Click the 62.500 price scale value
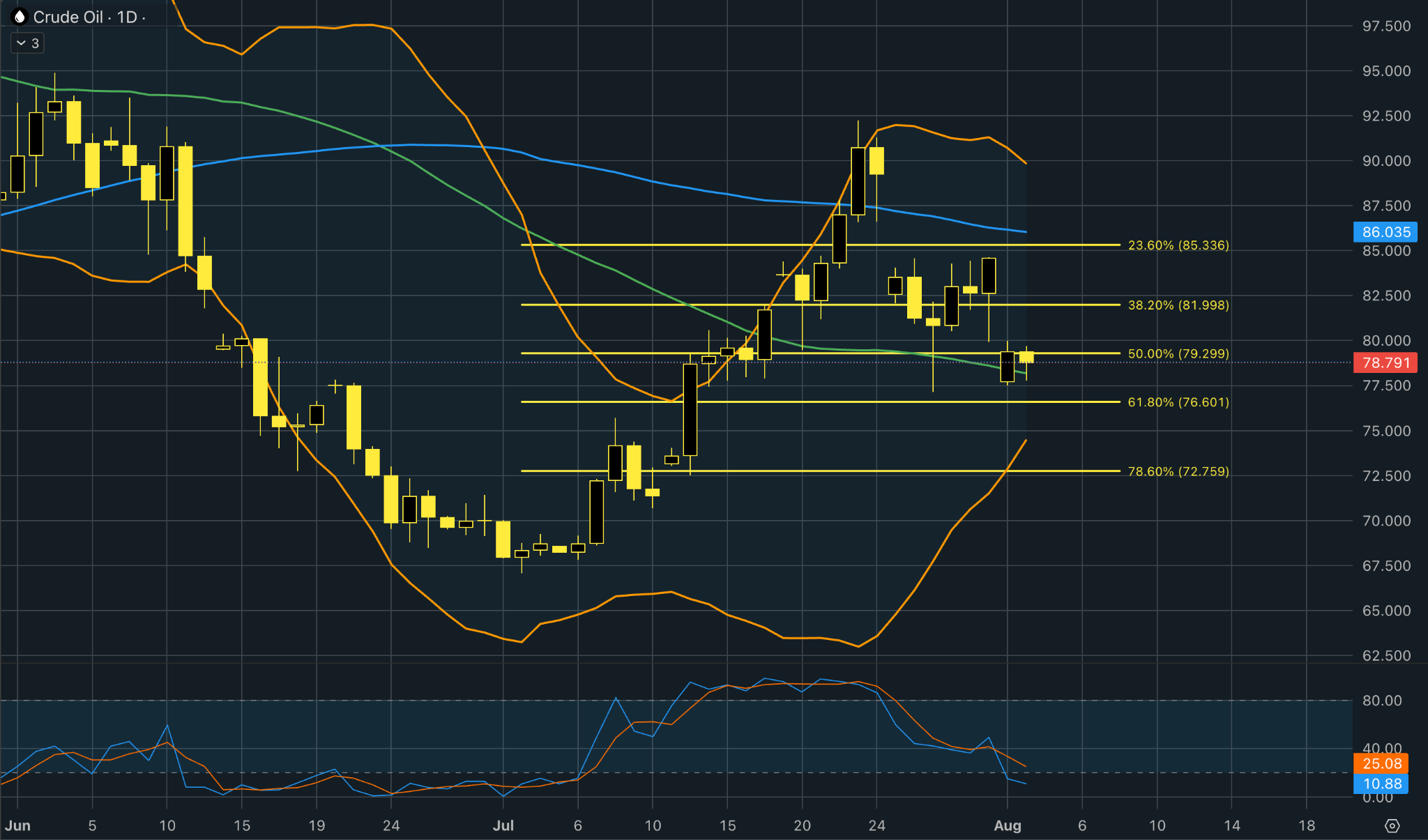The height and width of the screenshot is (840, 1428). click(1386, 655)
